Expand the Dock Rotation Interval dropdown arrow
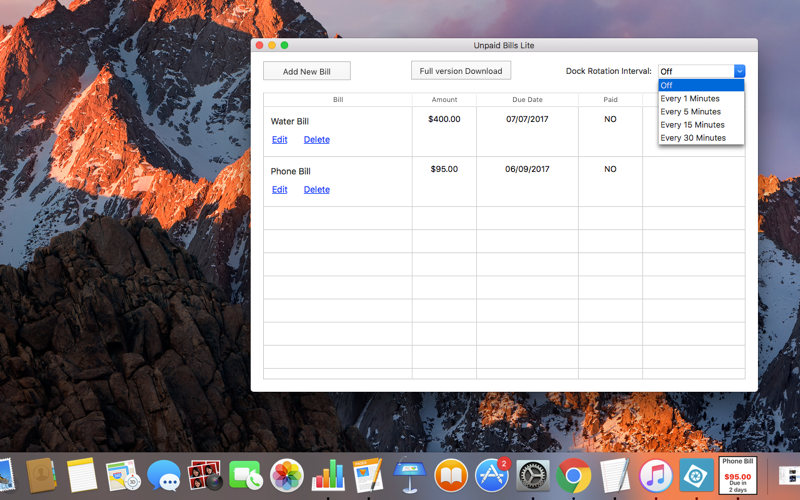This screenshot has height=500, width=800. (739, 71)
